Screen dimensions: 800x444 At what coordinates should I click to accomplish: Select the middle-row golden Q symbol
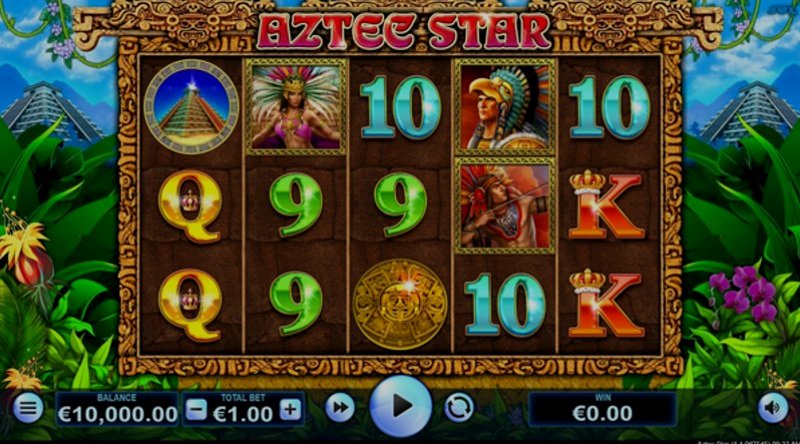point(190,206)
